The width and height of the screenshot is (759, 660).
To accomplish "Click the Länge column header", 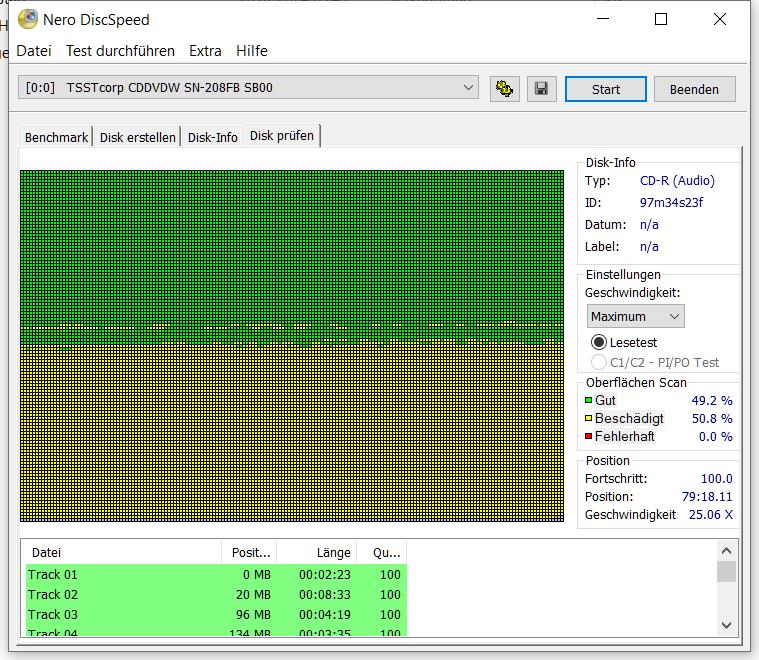I will (317, 553).
